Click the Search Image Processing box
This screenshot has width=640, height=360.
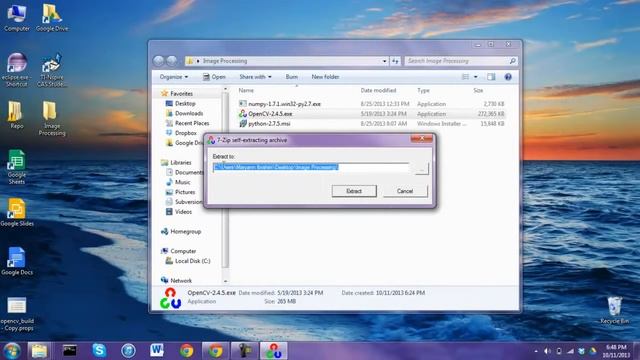point(461,61)
